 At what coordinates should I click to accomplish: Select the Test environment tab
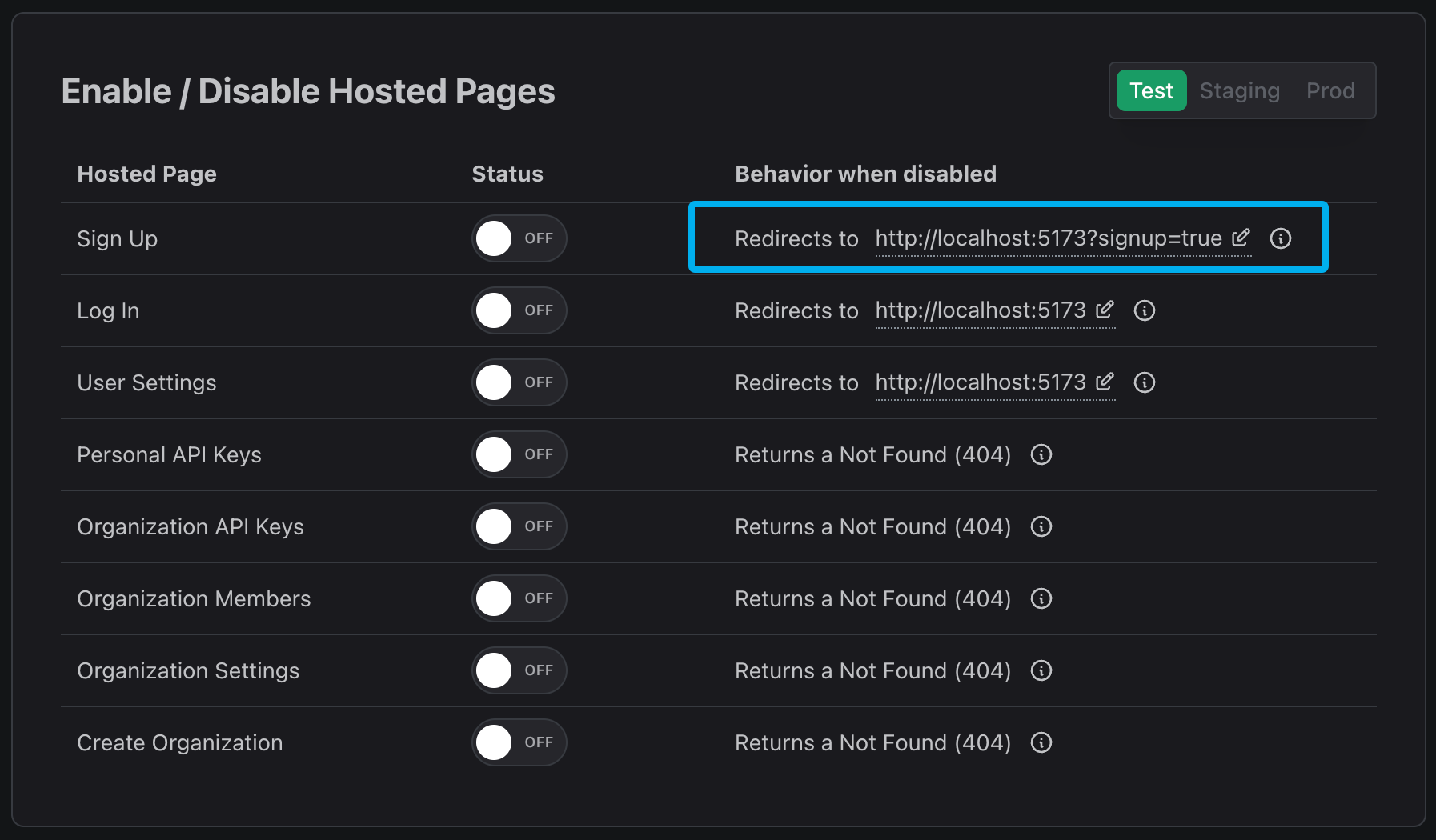tap(1151, 90)
